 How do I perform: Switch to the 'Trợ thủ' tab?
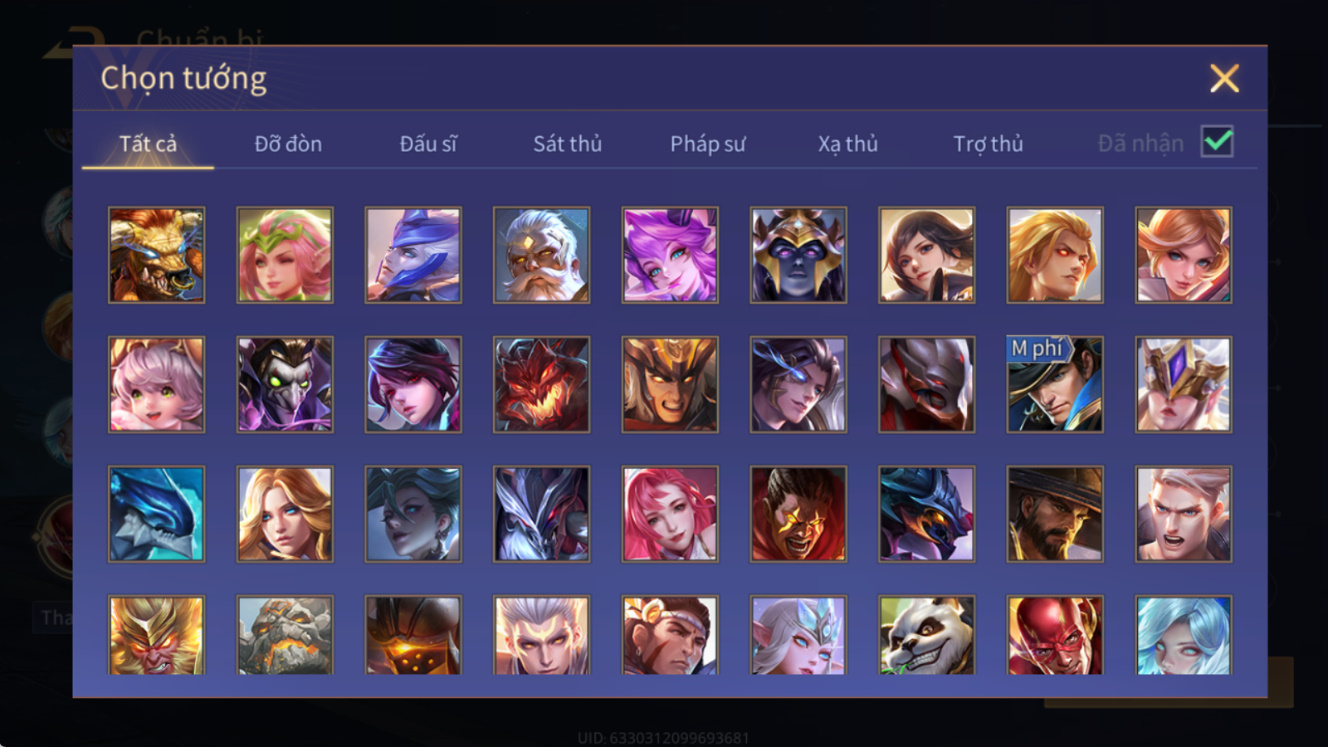tap(988, 144)
